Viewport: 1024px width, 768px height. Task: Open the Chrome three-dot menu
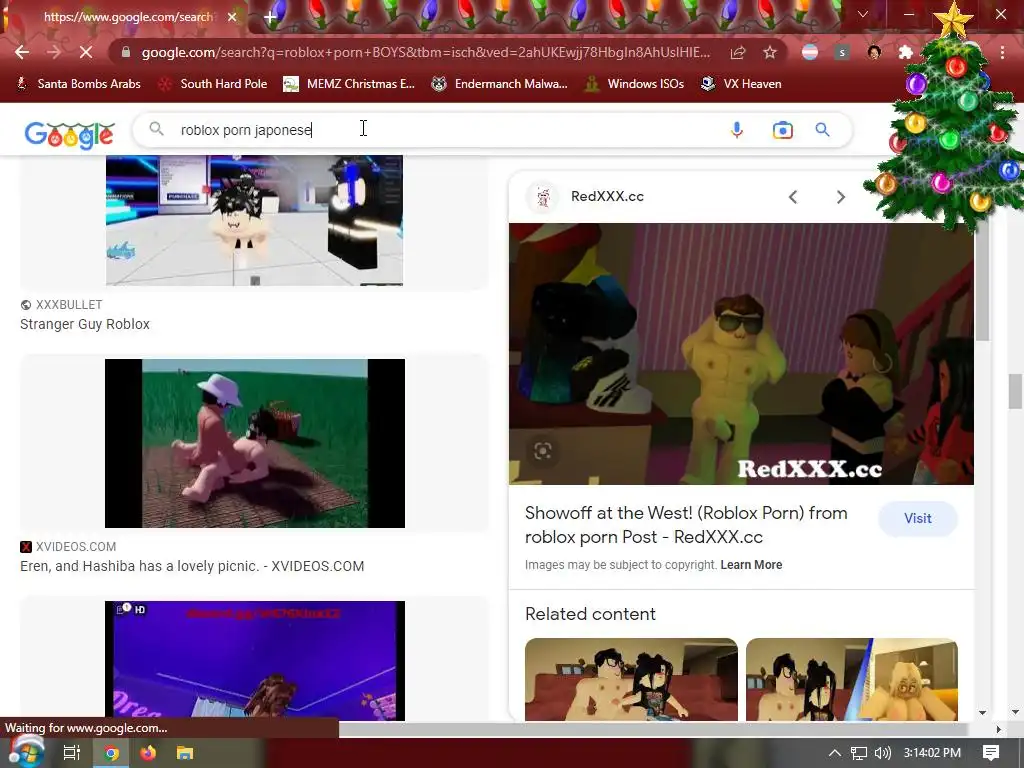pos(1002,52)
